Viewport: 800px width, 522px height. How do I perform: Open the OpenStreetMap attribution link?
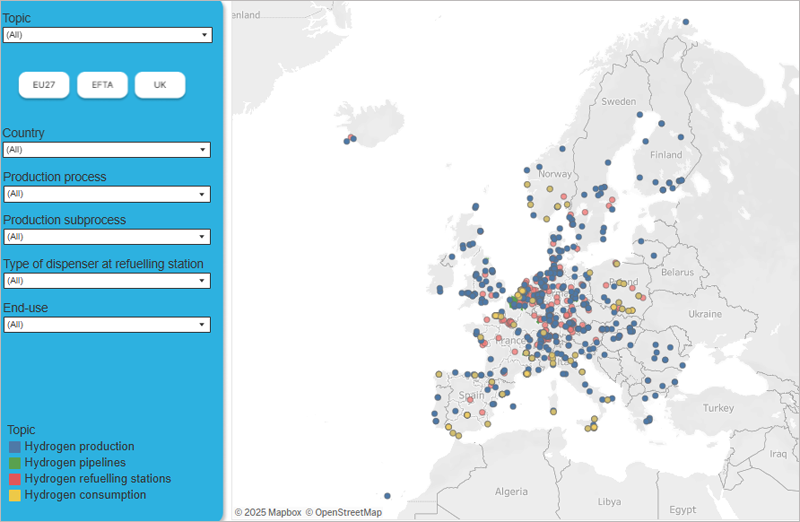pyautogui.click(x=343, y=513)
